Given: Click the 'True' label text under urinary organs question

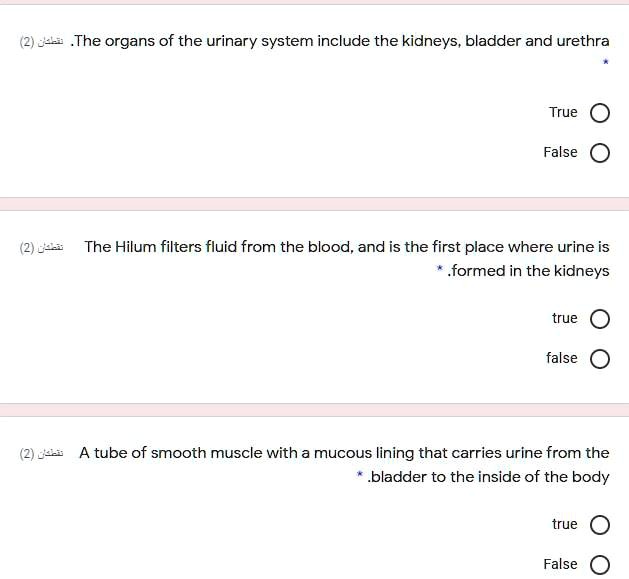Looking at the screenshot, I should [563, 112].
